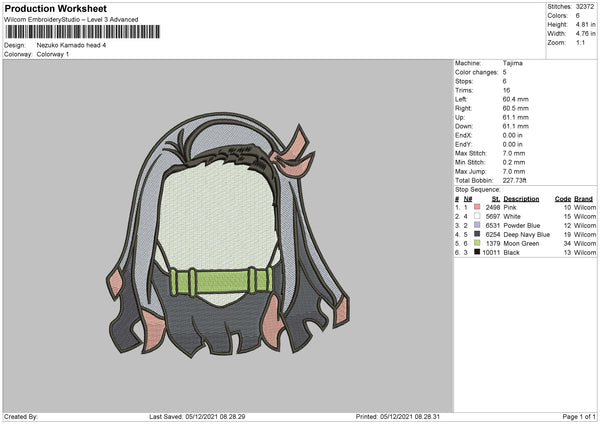Click the Left value '60.4 mm'
The height and width of the screenshot is (424, 600).
515,99
